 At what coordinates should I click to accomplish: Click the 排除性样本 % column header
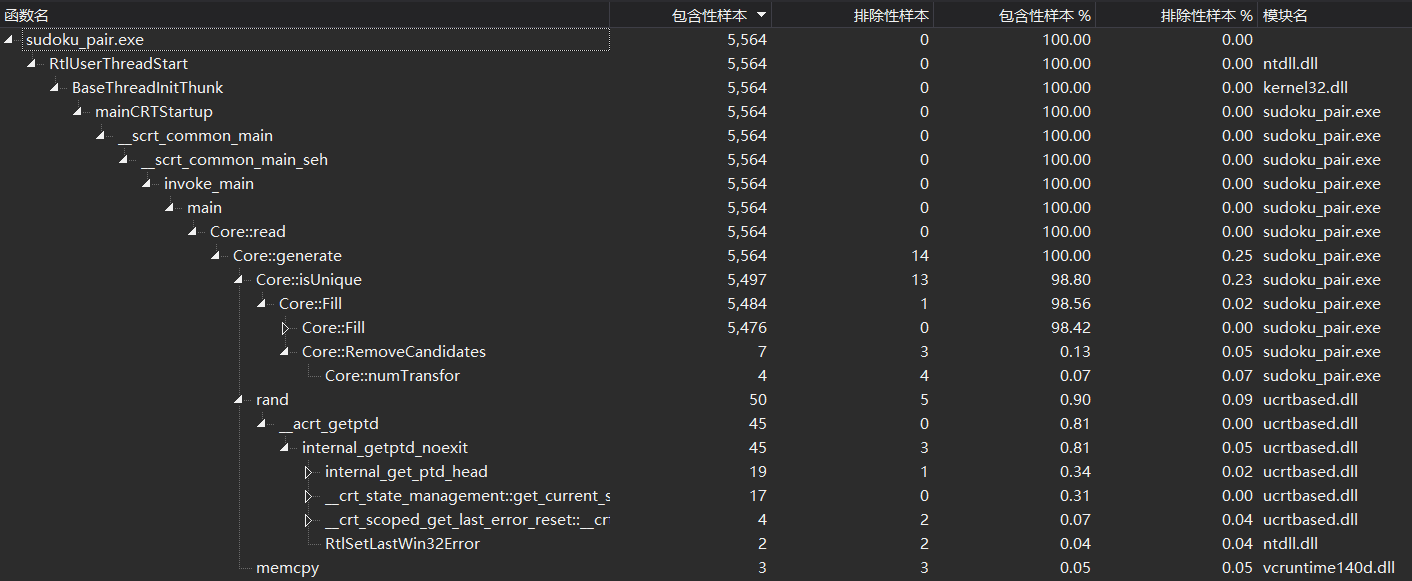pos(1176,15)
